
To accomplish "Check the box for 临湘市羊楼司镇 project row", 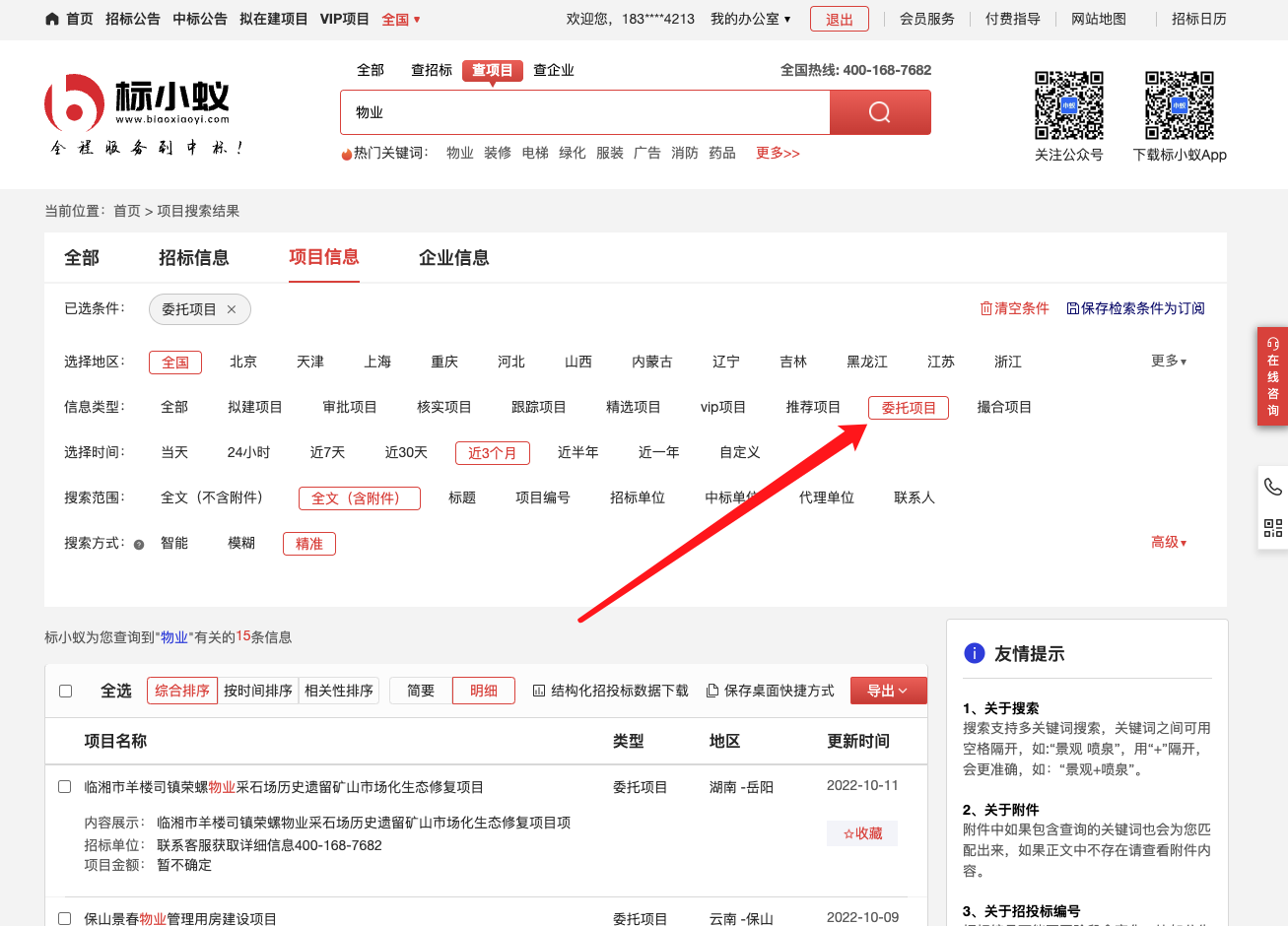I will pyautogui.click(x=65, y=786).
